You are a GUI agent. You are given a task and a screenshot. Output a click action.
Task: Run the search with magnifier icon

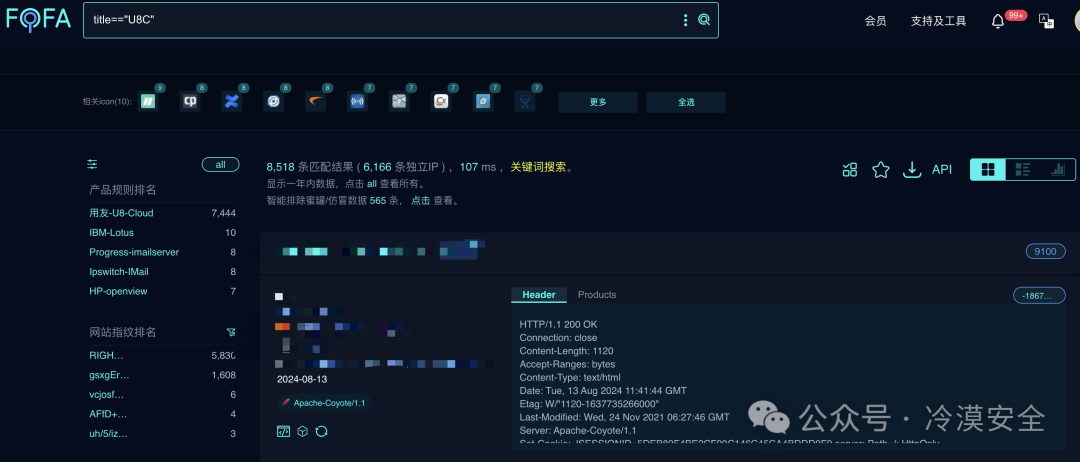tap(704, 20)
